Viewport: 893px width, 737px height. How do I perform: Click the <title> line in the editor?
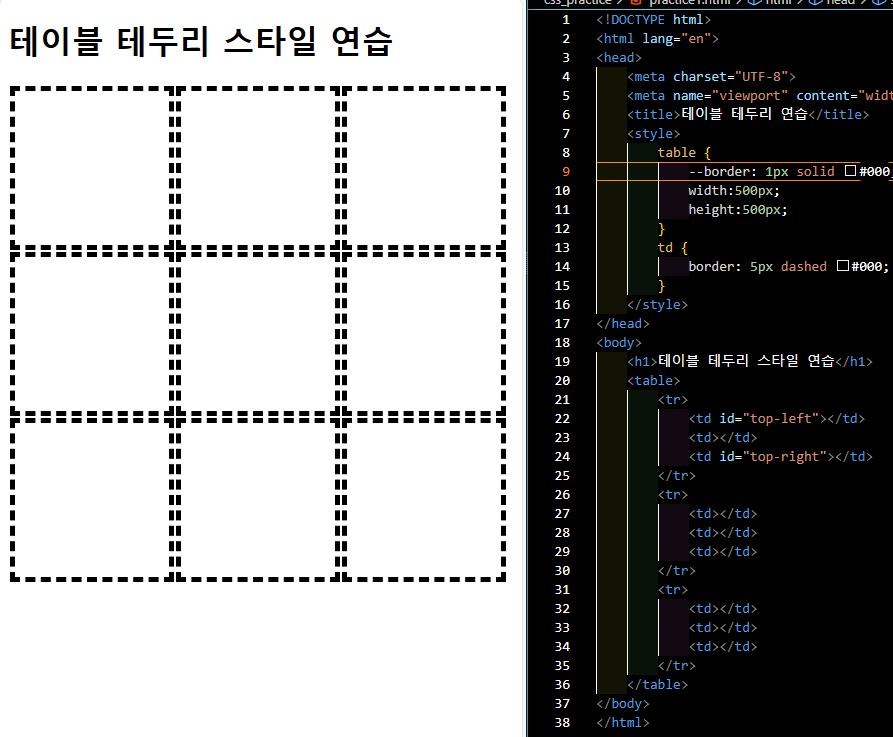748,114
